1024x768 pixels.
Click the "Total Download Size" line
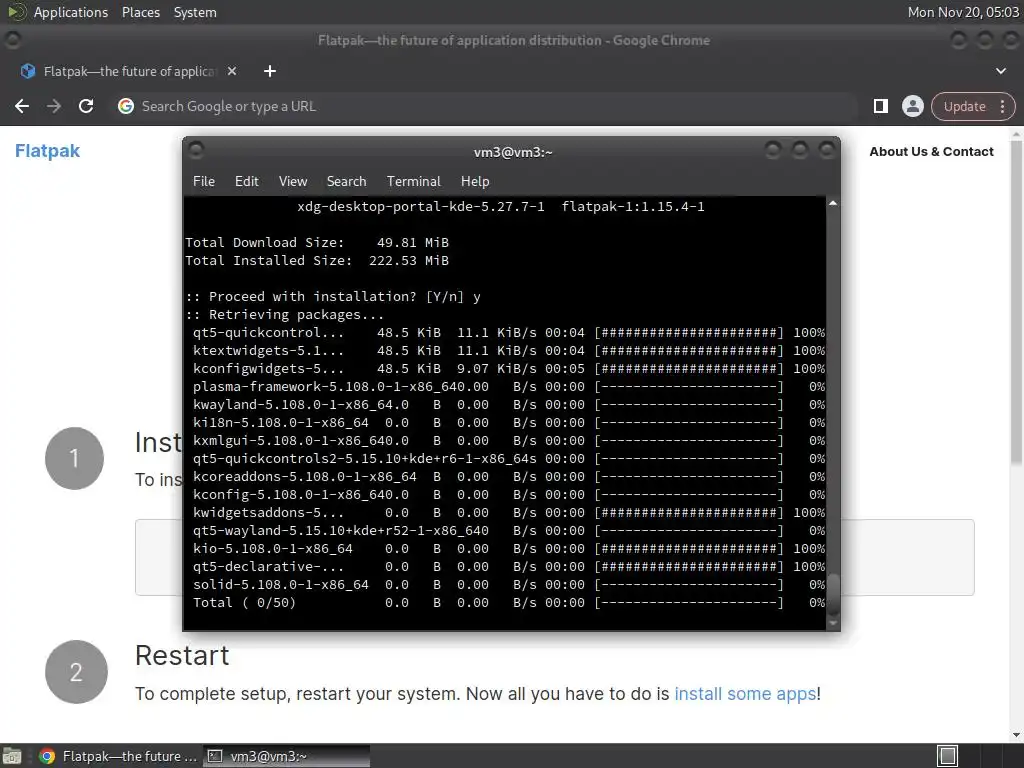[x=317, y=242]
